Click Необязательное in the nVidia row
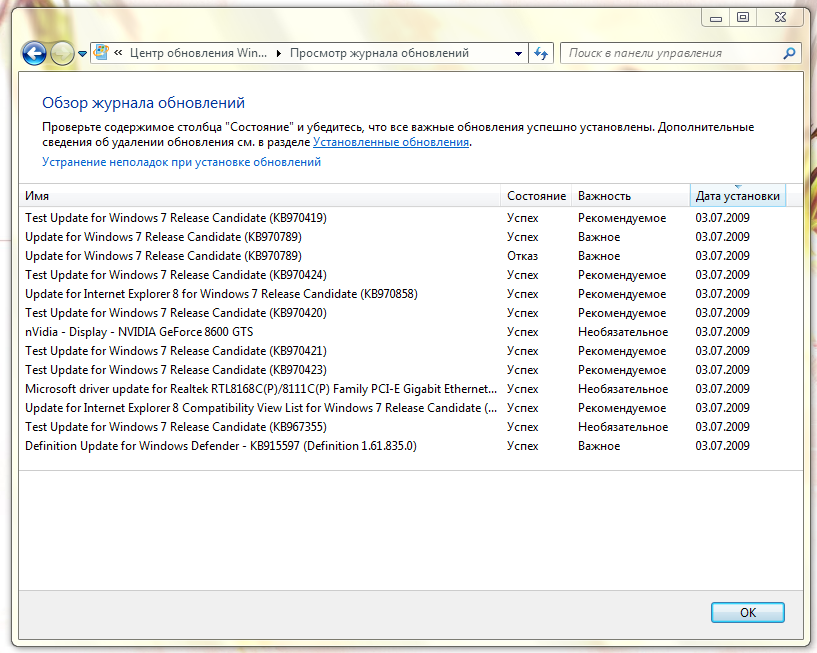Viewport: 817px width, 653px height. [x=623, y=332]
